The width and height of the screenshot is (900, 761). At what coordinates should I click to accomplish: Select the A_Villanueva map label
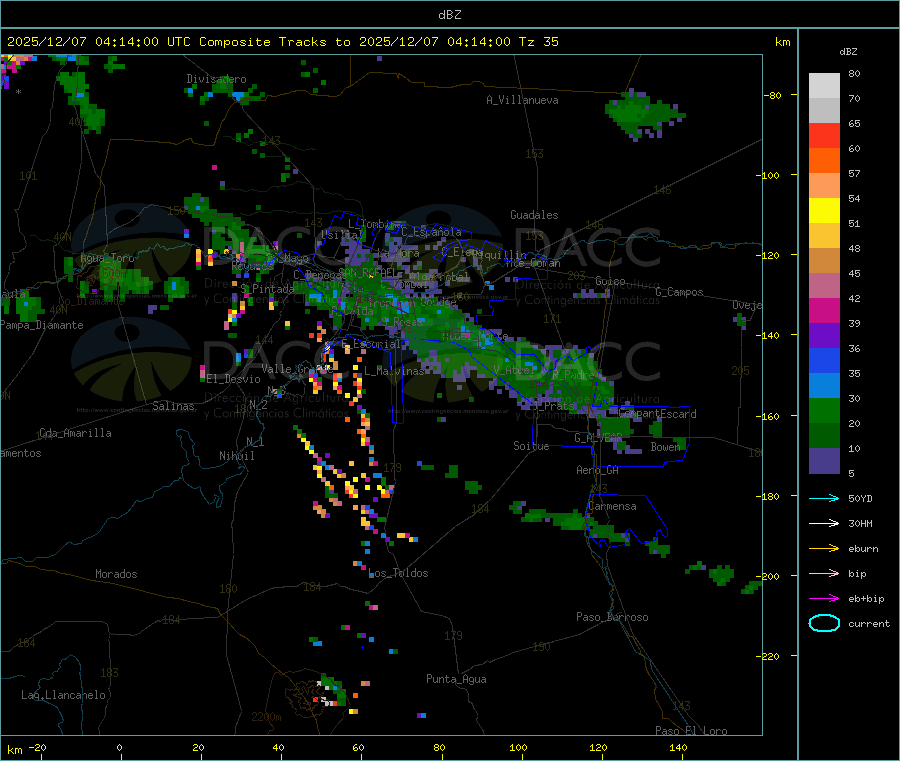(x=522, y=100)
